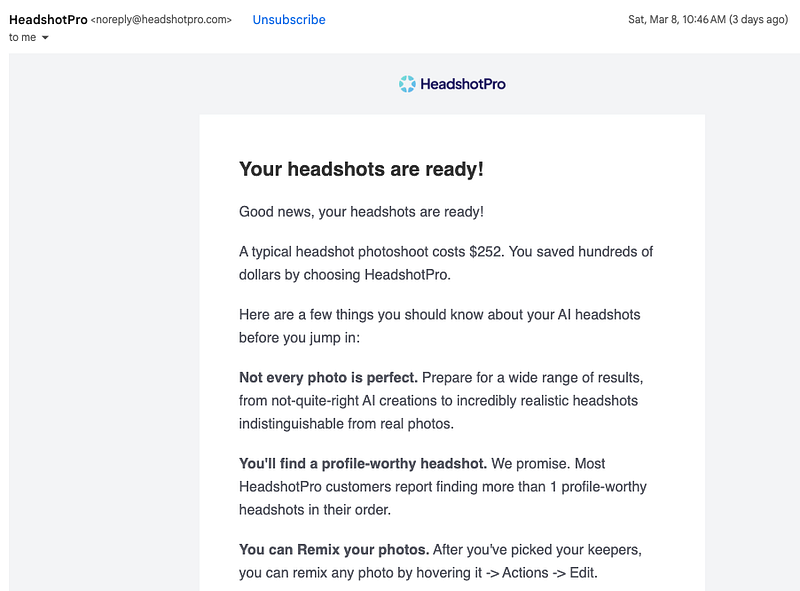Select sender name HeadshotPro in header

[x=48, y=20]
